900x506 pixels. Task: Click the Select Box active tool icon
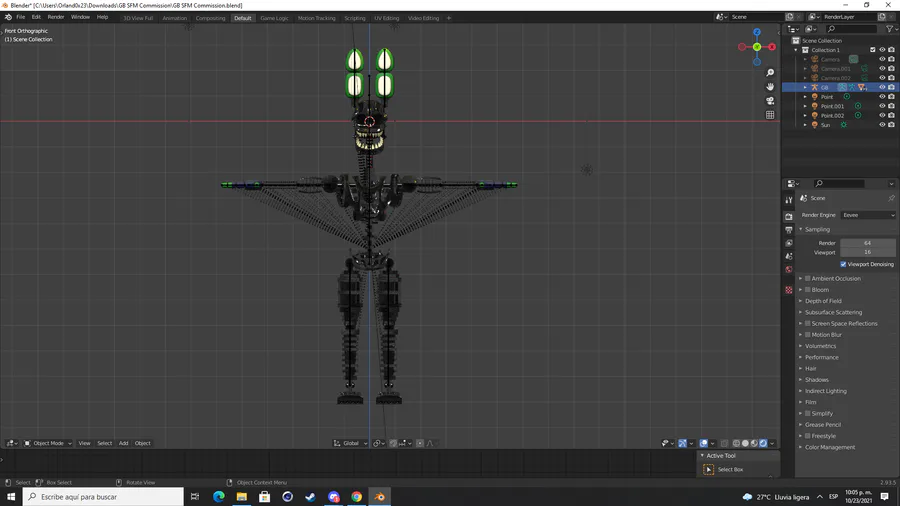pos(709,469)
